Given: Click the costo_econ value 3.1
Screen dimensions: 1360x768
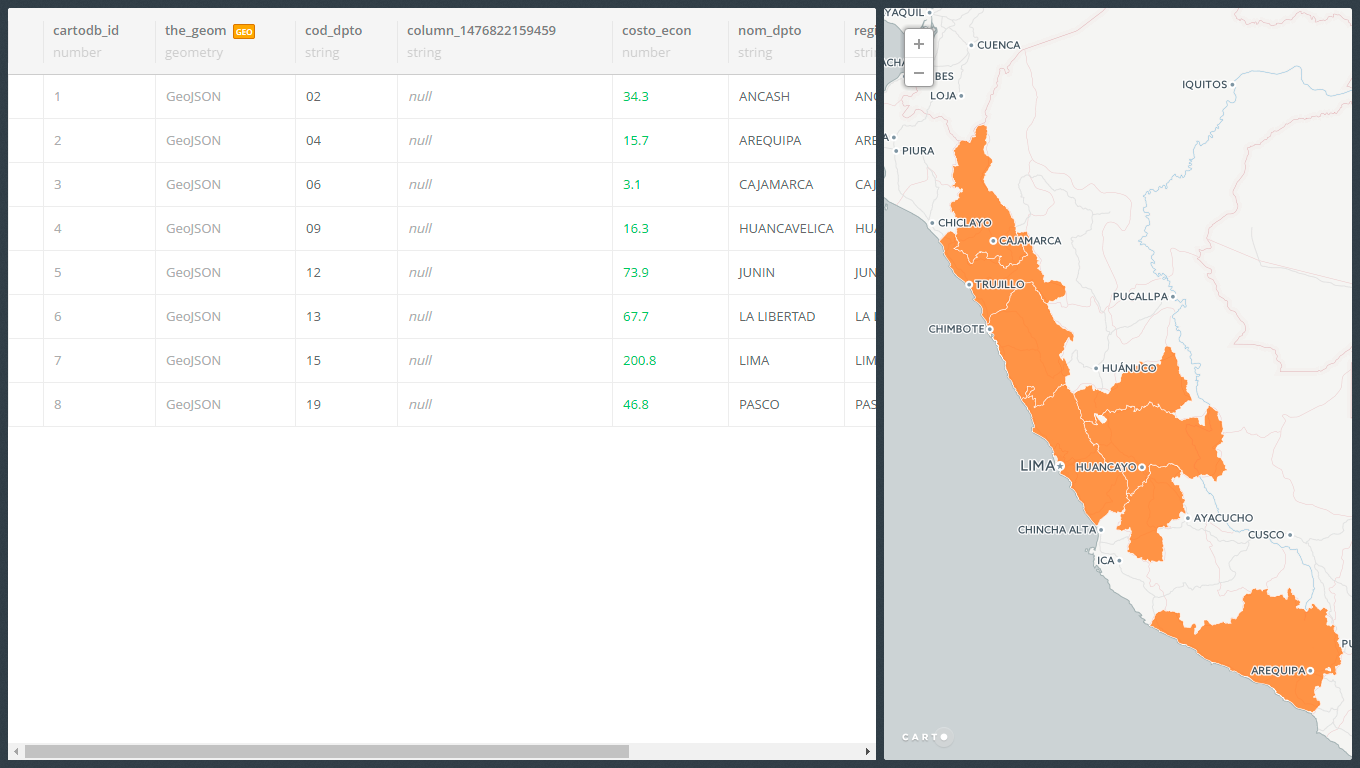Looking at the screenshot, I should [x=632, y=185].
